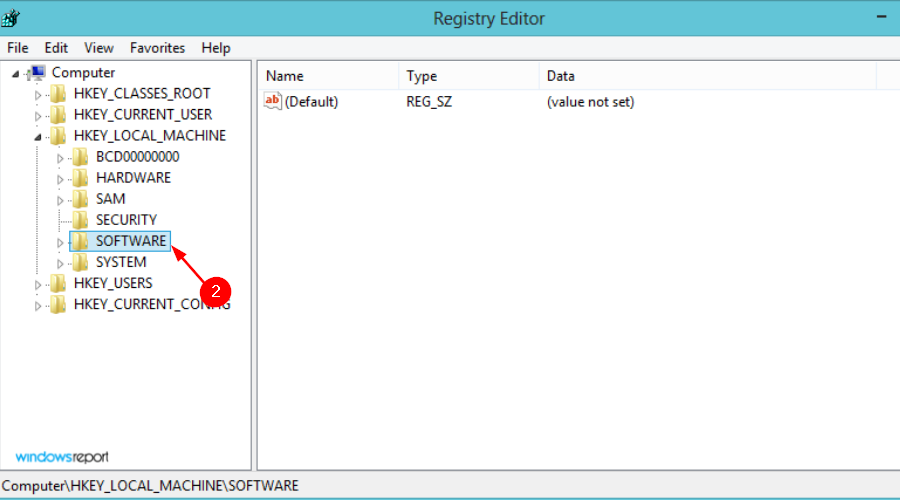
Task: Sort values by Data column header
Action: point(708,76)
